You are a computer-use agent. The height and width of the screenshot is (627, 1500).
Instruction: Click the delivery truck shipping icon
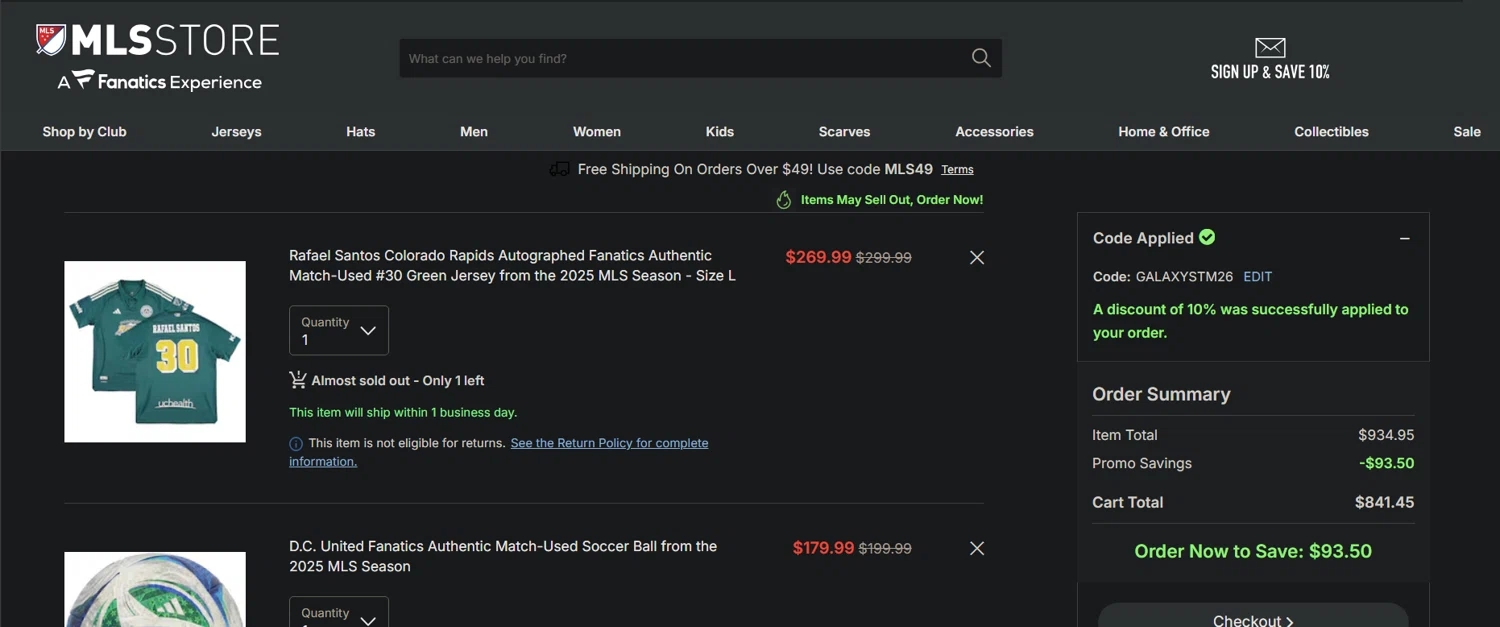[x=559, y=169]
